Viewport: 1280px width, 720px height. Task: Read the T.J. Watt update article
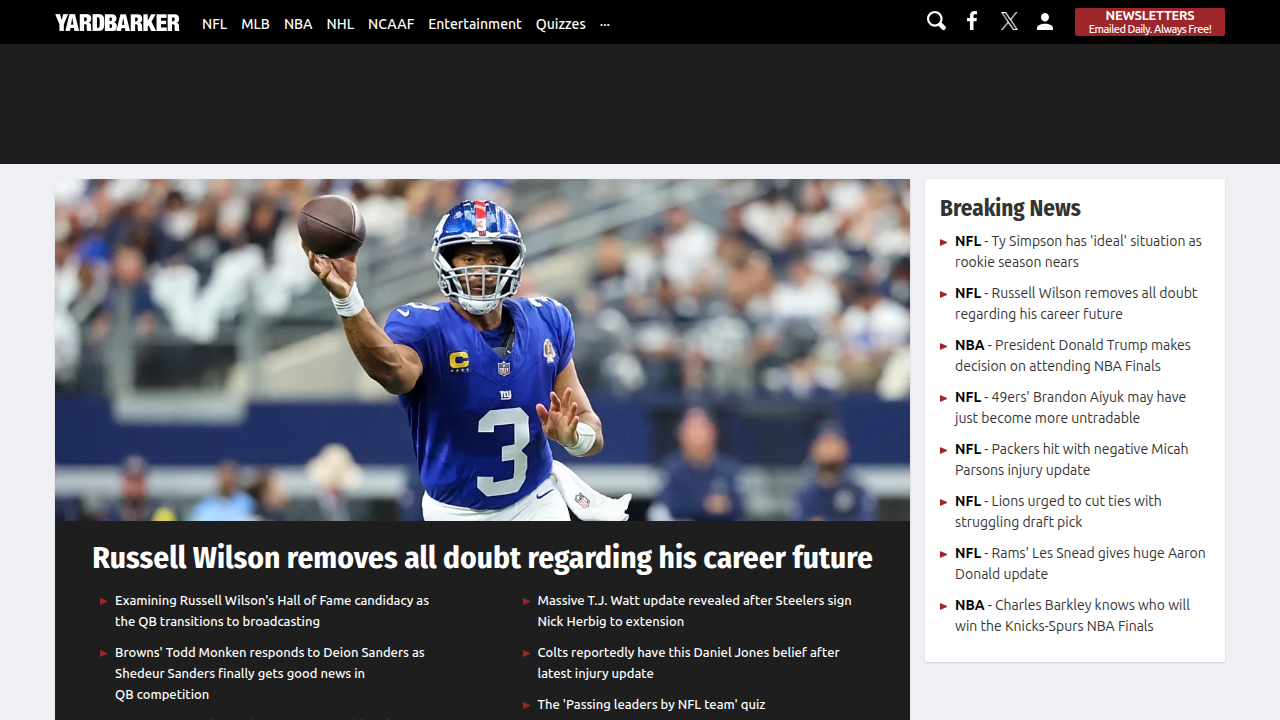(x=694, y=611)
